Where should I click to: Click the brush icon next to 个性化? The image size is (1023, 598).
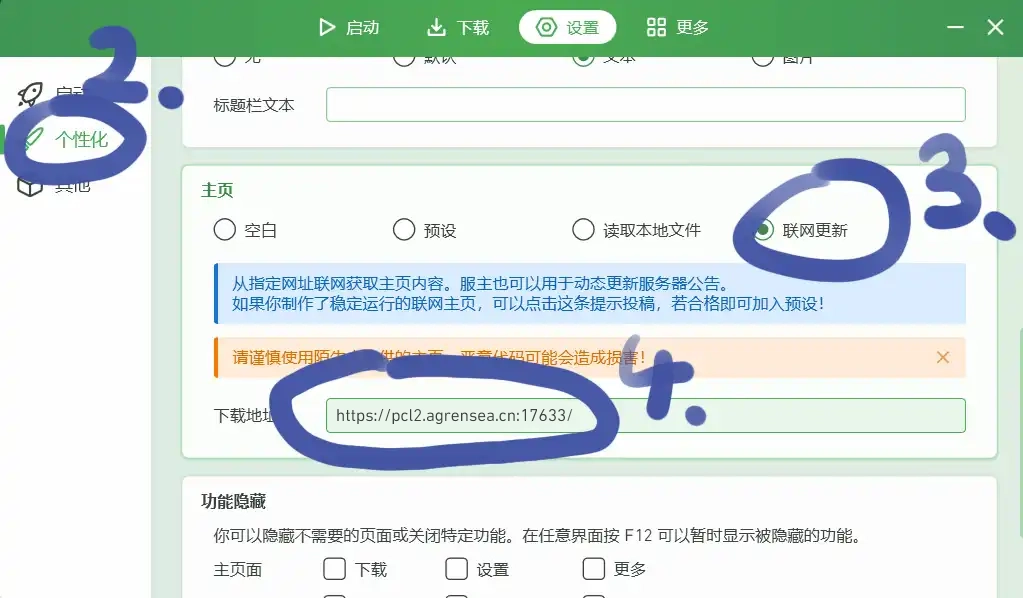(x=32, y=139)
